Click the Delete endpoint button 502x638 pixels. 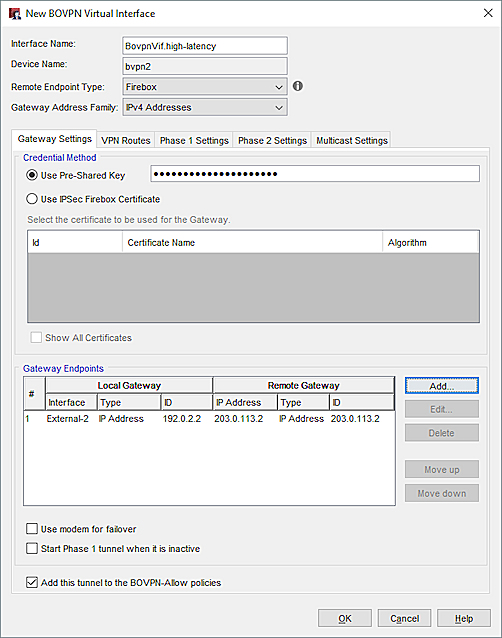[x=442, y=433]
